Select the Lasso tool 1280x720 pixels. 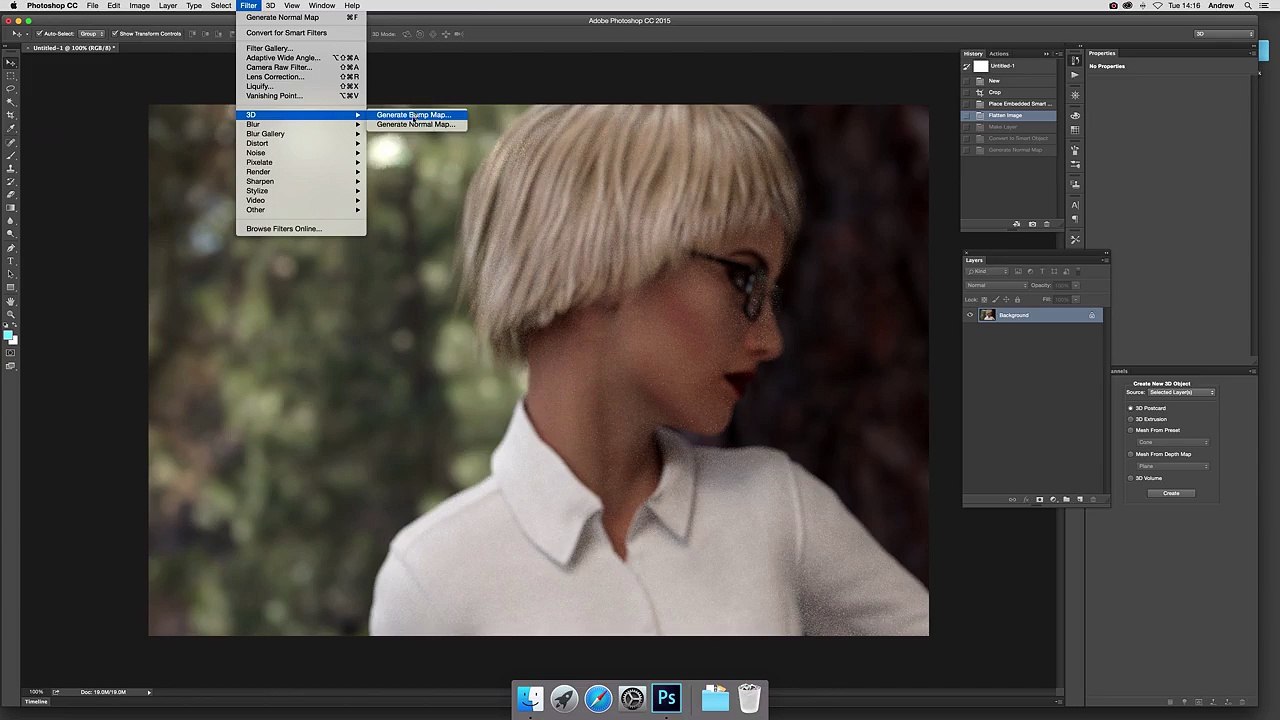11,89
